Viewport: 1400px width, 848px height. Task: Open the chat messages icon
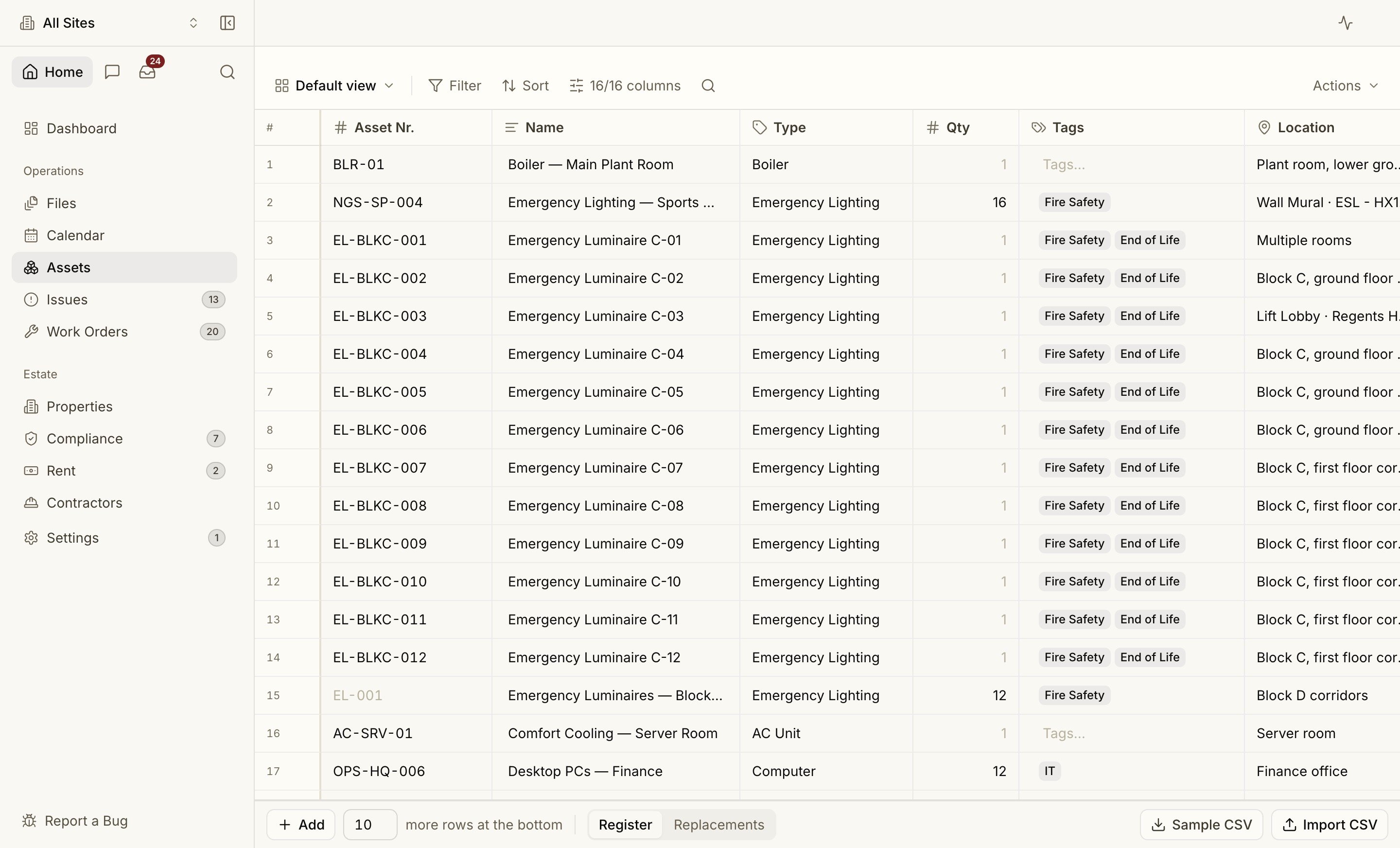tap(112, 71)
